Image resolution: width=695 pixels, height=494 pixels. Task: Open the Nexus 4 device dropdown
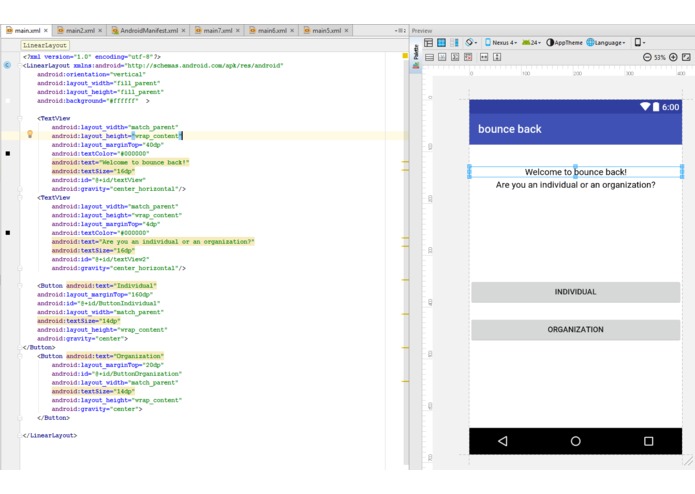(501, 43)
